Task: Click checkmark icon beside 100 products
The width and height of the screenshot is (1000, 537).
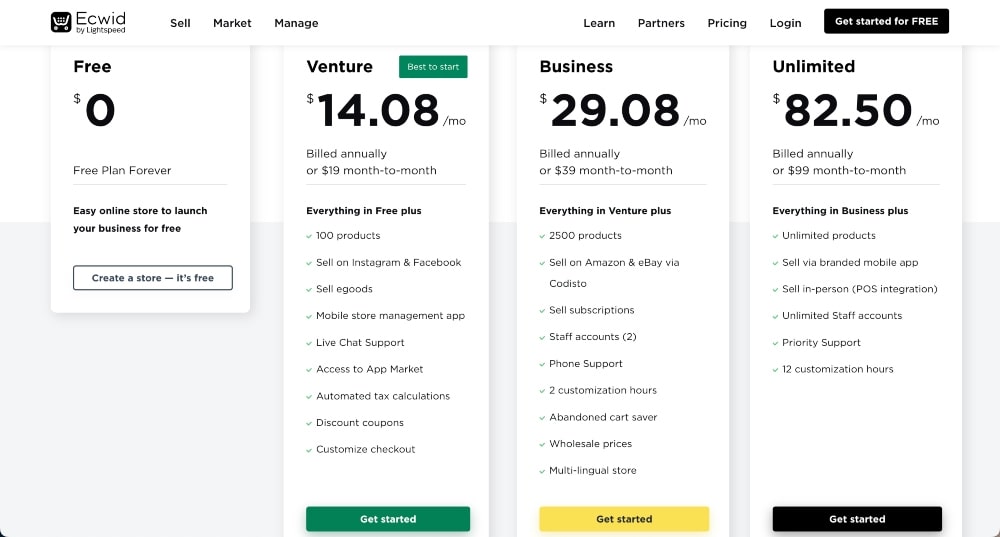Action: click(307, 236)
